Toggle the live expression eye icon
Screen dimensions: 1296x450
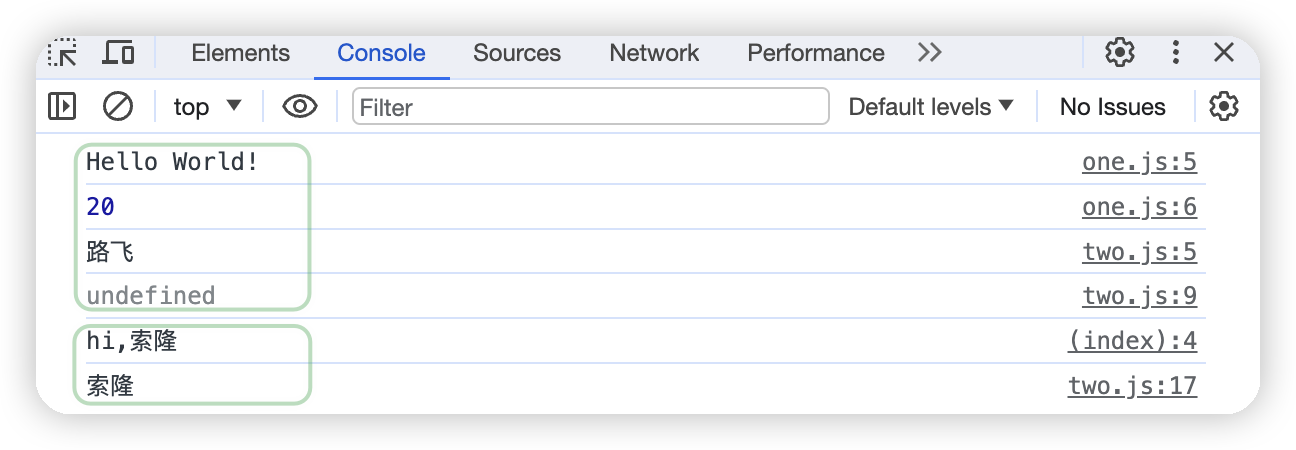tap(299, 106)
